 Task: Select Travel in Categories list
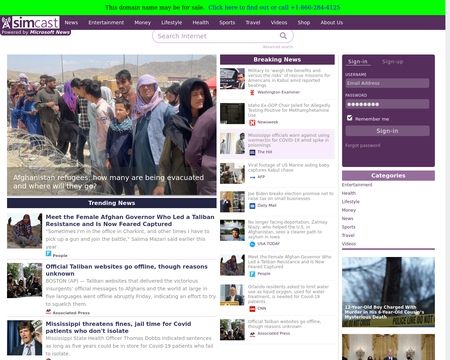tap(348, 235)
